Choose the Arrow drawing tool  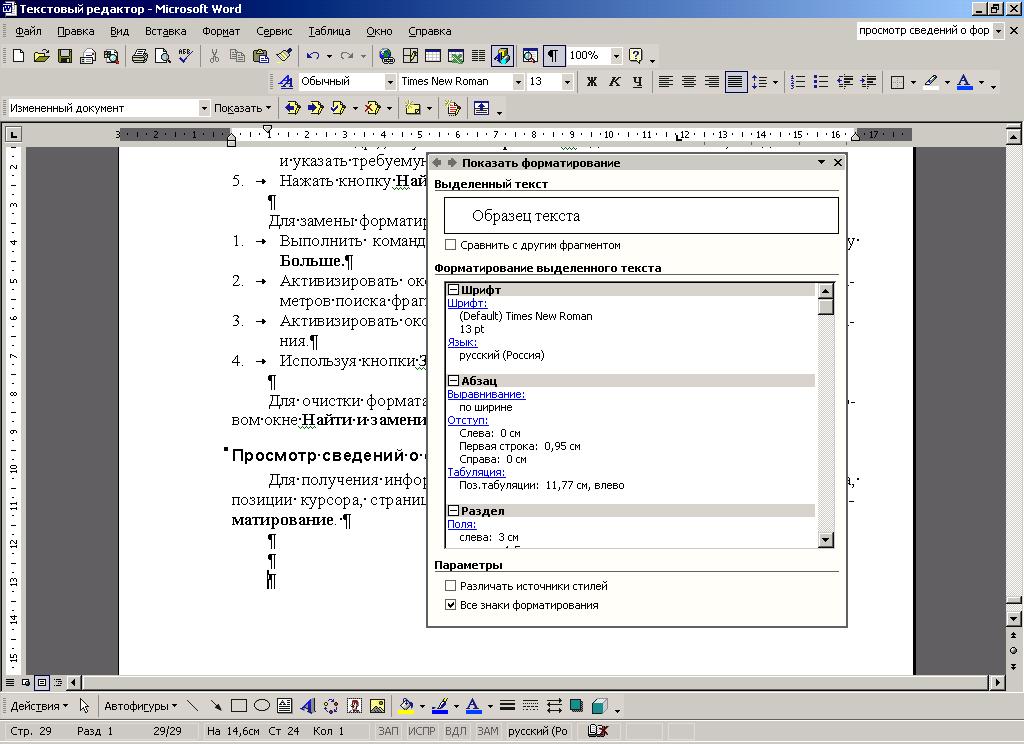coord(216,705)
